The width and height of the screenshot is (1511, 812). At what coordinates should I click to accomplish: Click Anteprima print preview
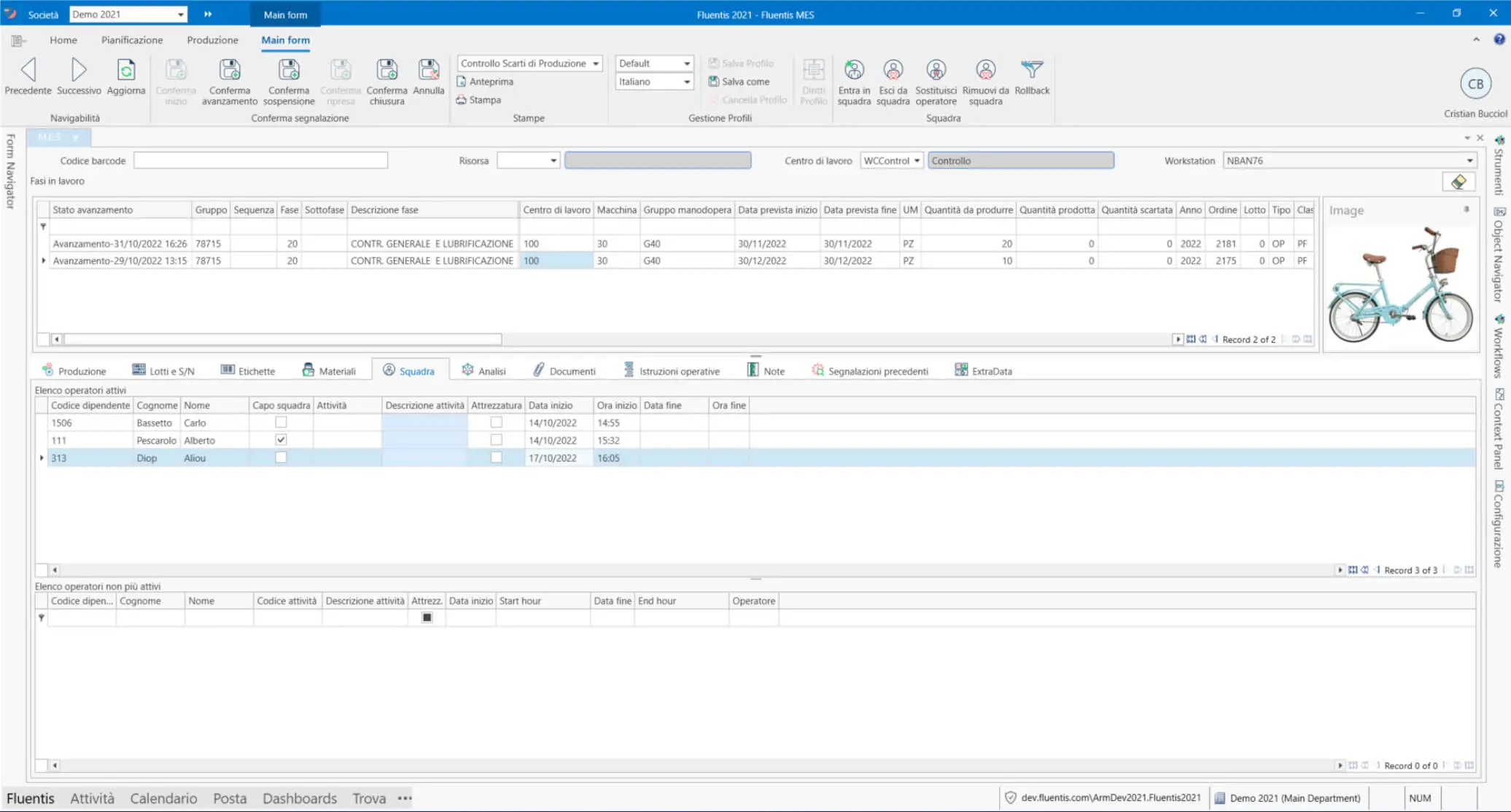click(485, 82)
